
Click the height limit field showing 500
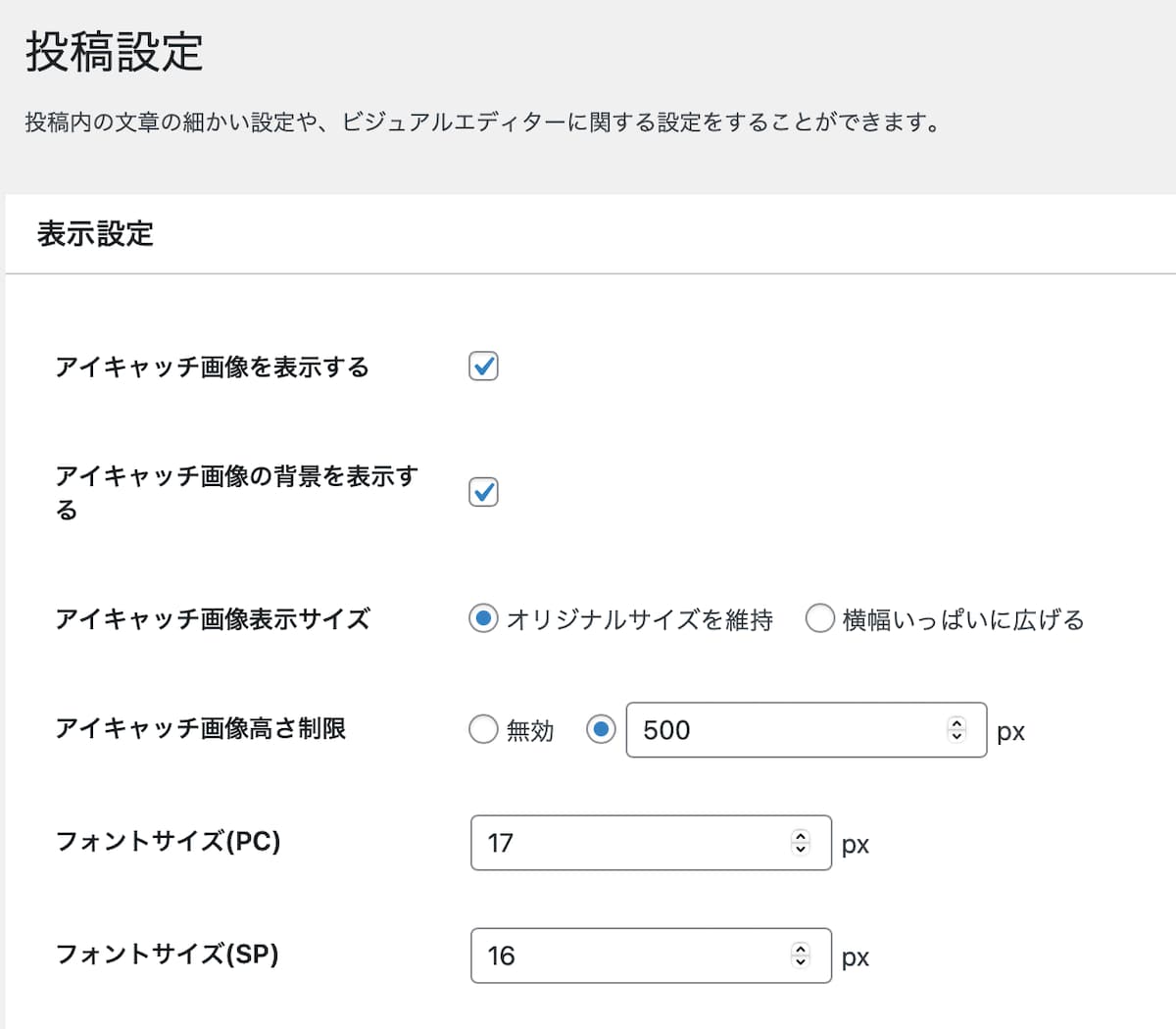tap(807, 730)
